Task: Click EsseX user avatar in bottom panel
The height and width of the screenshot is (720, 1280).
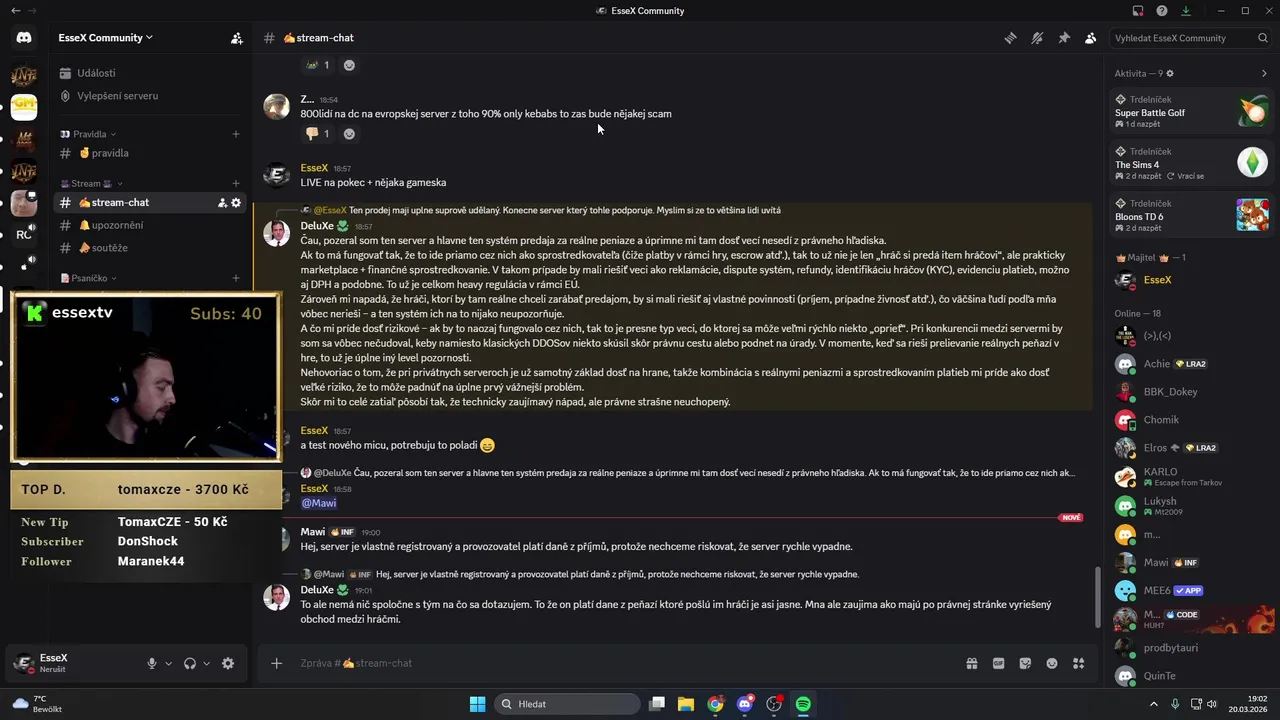Action: coord(24,663)
